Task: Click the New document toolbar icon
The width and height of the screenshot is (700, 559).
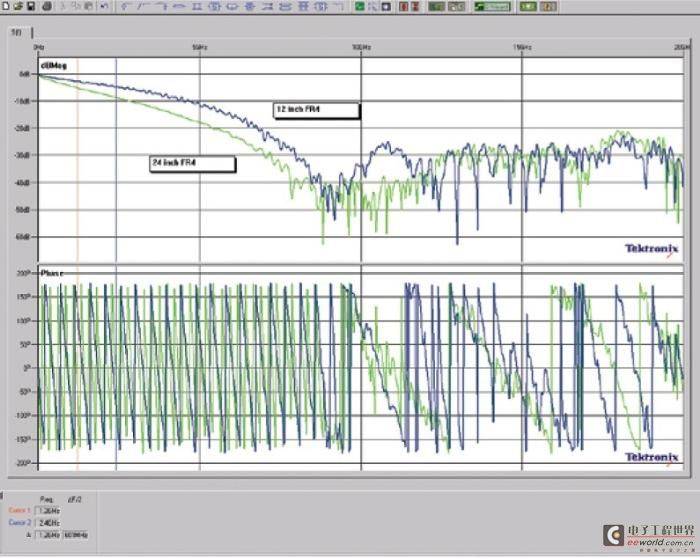Action: [6, 6]
